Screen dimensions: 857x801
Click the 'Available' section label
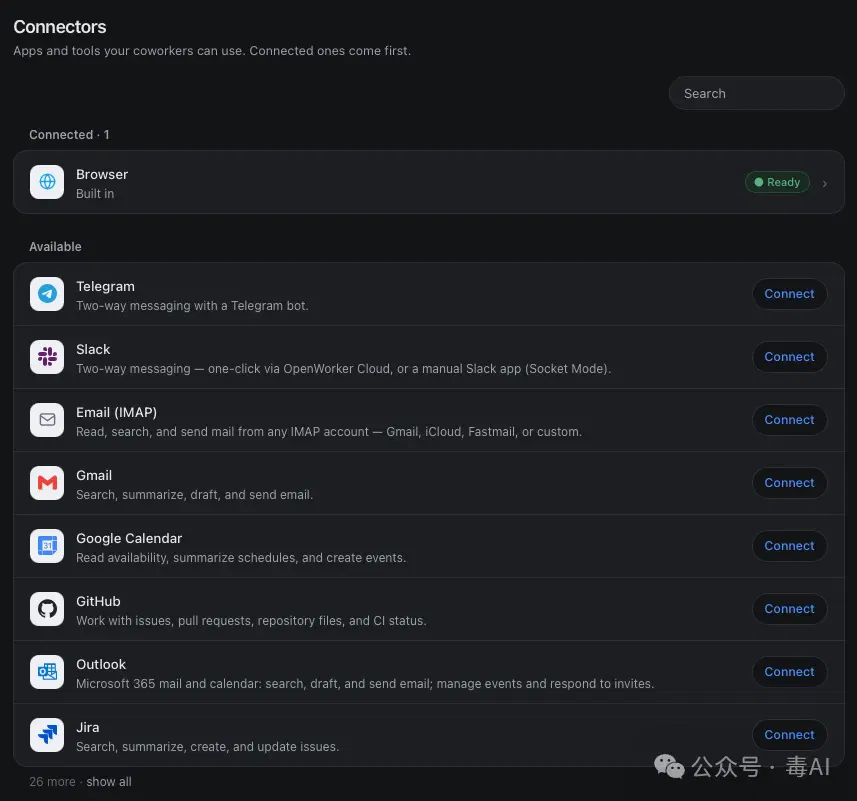(55, 246)
